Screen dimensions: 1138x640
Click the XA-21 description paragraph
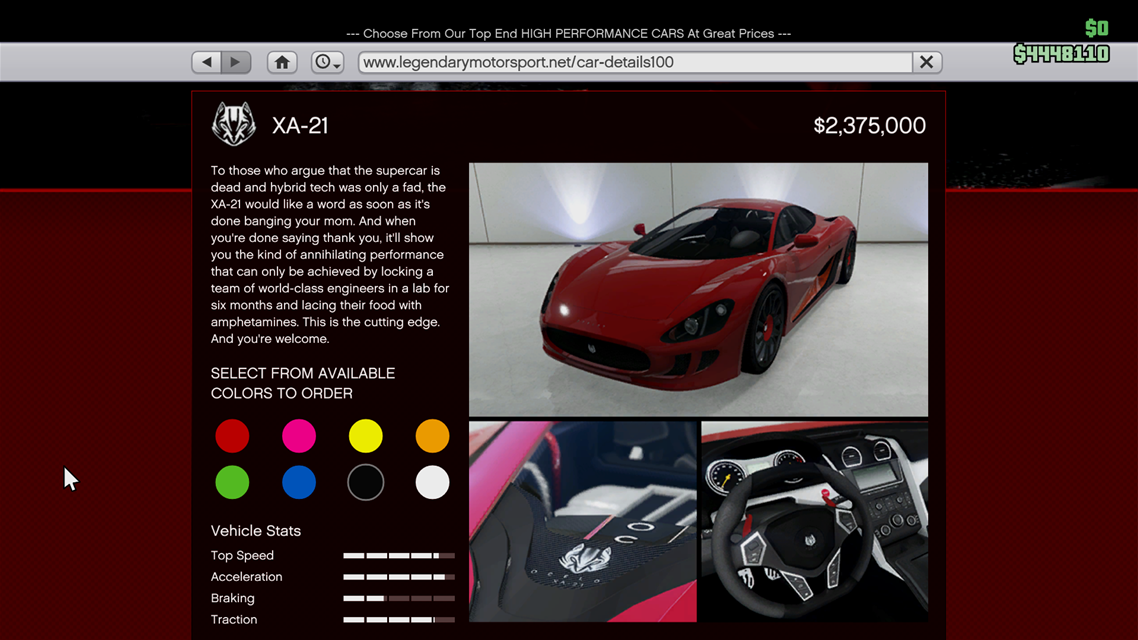[329, 255]
